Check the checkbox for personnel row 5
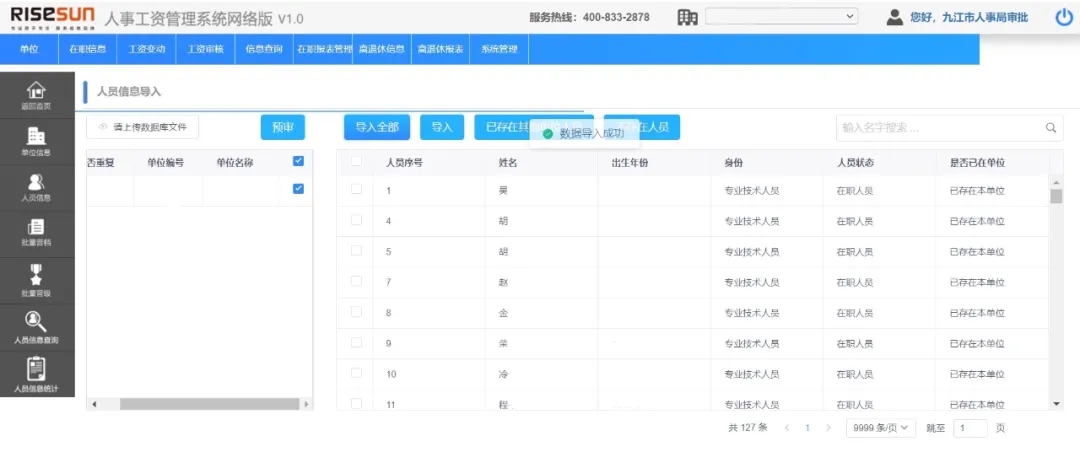This screenshot has height=452, width=1080. click(x=357, y=251)
